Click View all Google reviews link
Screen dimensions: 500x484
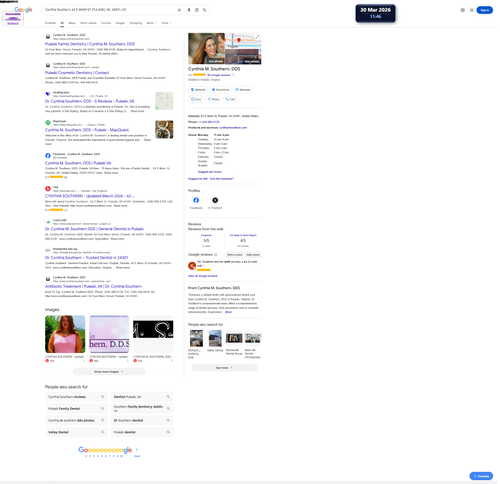tap(203, 276)
